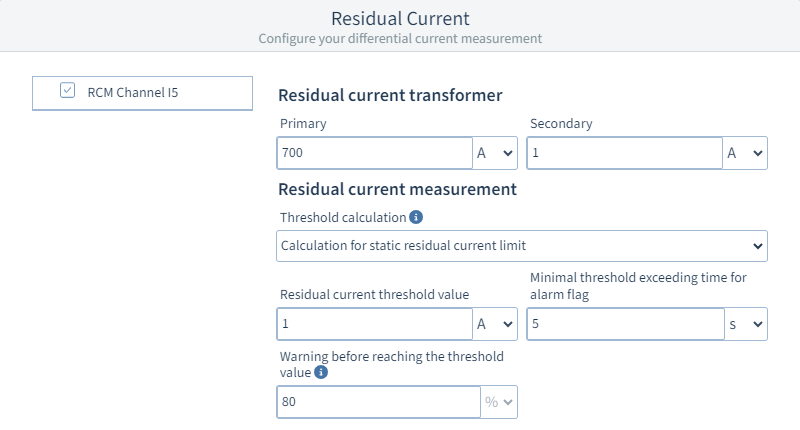Click the Residual Current page title

(400, 18)
